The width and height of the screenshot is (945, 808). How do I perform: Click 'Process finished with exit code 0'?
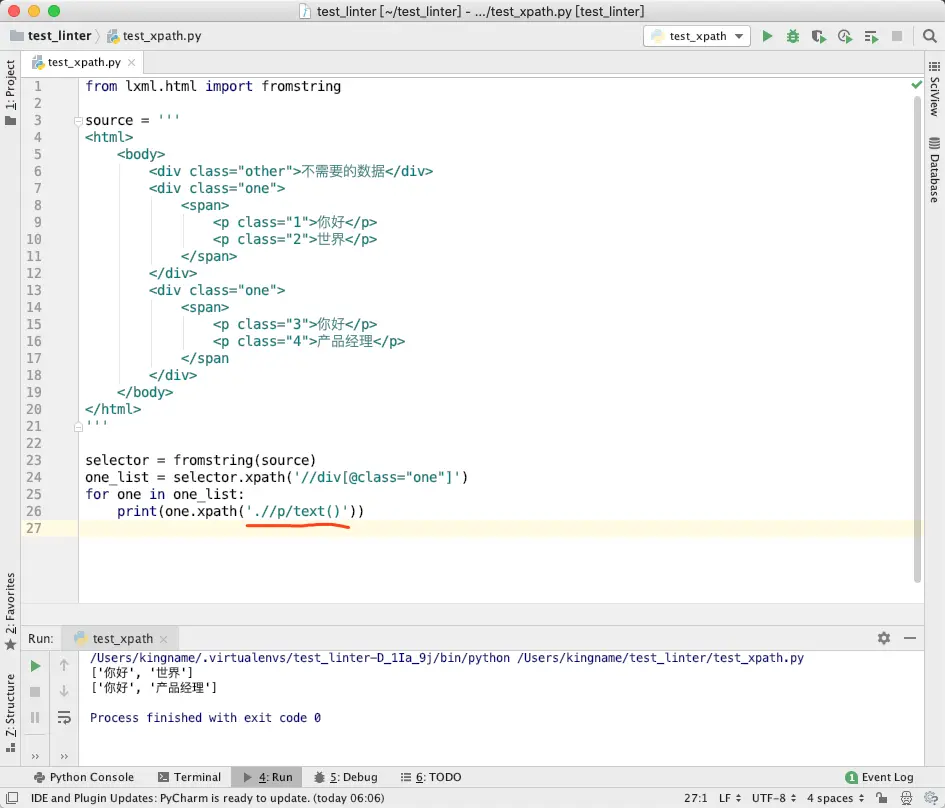click(x=205, y=718)
